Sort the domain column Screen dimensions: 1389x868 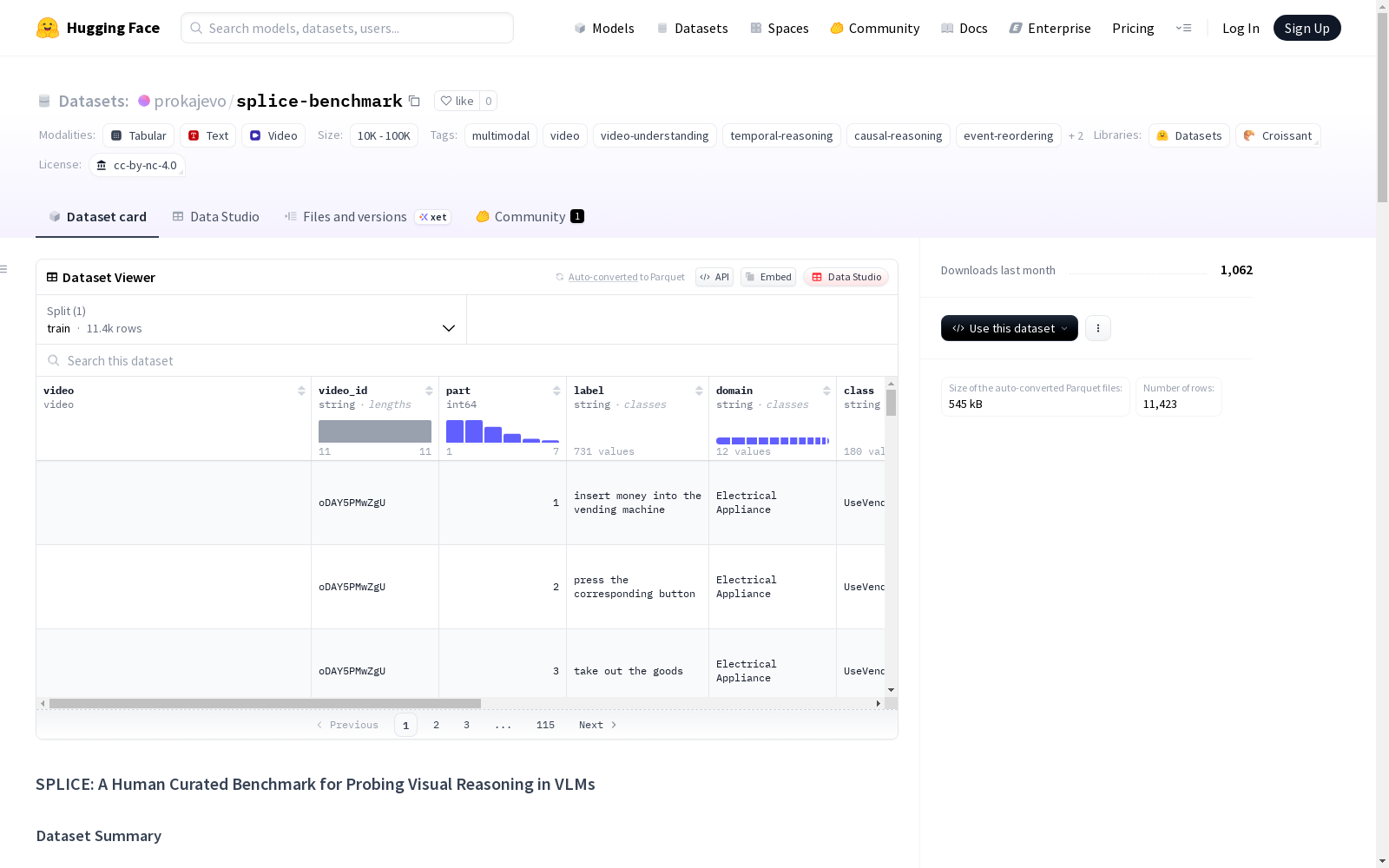(x=826, y=391)
